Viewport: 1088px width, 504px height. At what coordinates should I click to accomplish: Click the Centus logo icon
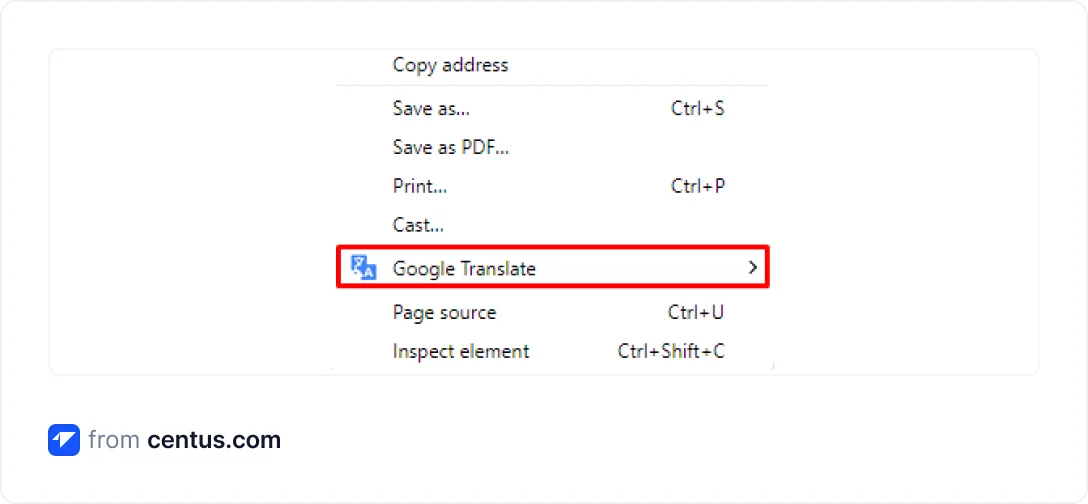pos(64,440)
